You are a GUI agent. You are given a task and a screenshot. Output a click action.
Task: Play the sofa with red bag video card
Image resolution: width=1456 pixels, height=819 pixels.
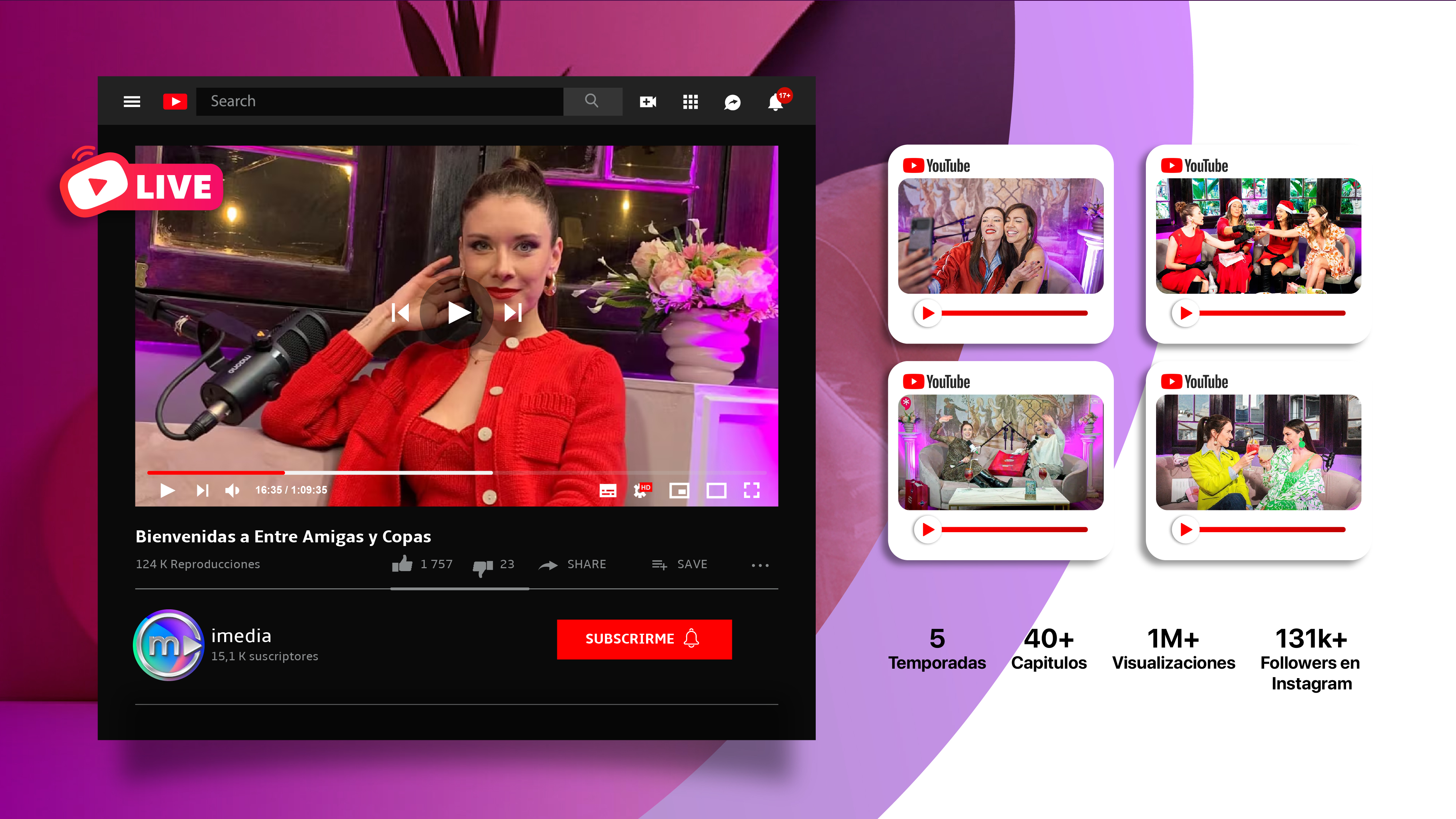[x=927, y=530]
